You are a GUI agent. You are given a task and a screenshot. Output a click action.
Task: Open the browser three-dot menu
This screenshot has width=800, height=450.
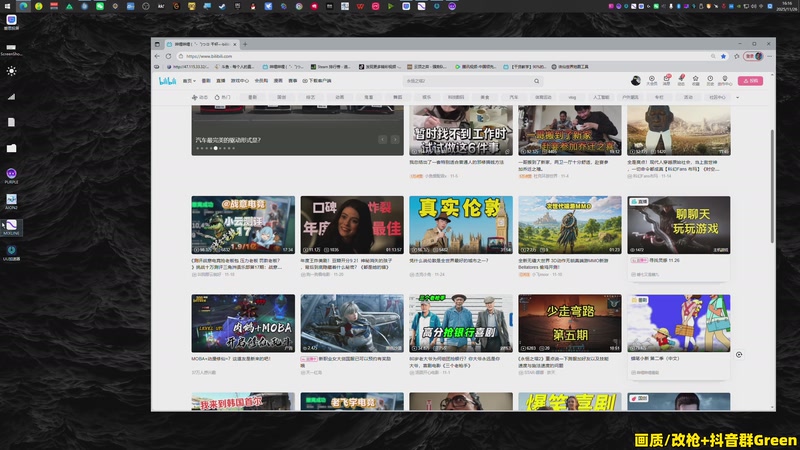769,56
